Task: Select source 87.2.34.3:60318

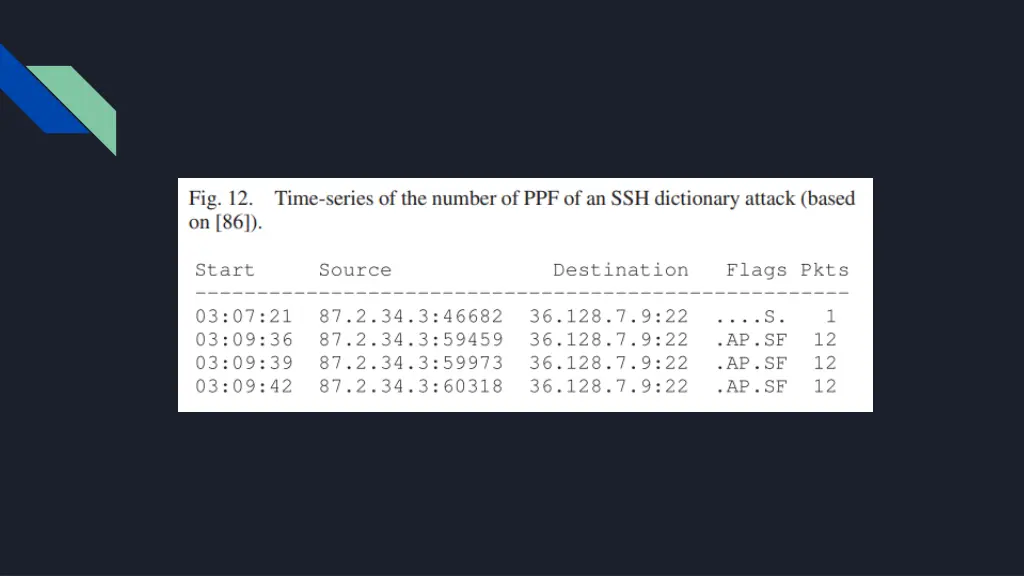Action: [411, 387]
